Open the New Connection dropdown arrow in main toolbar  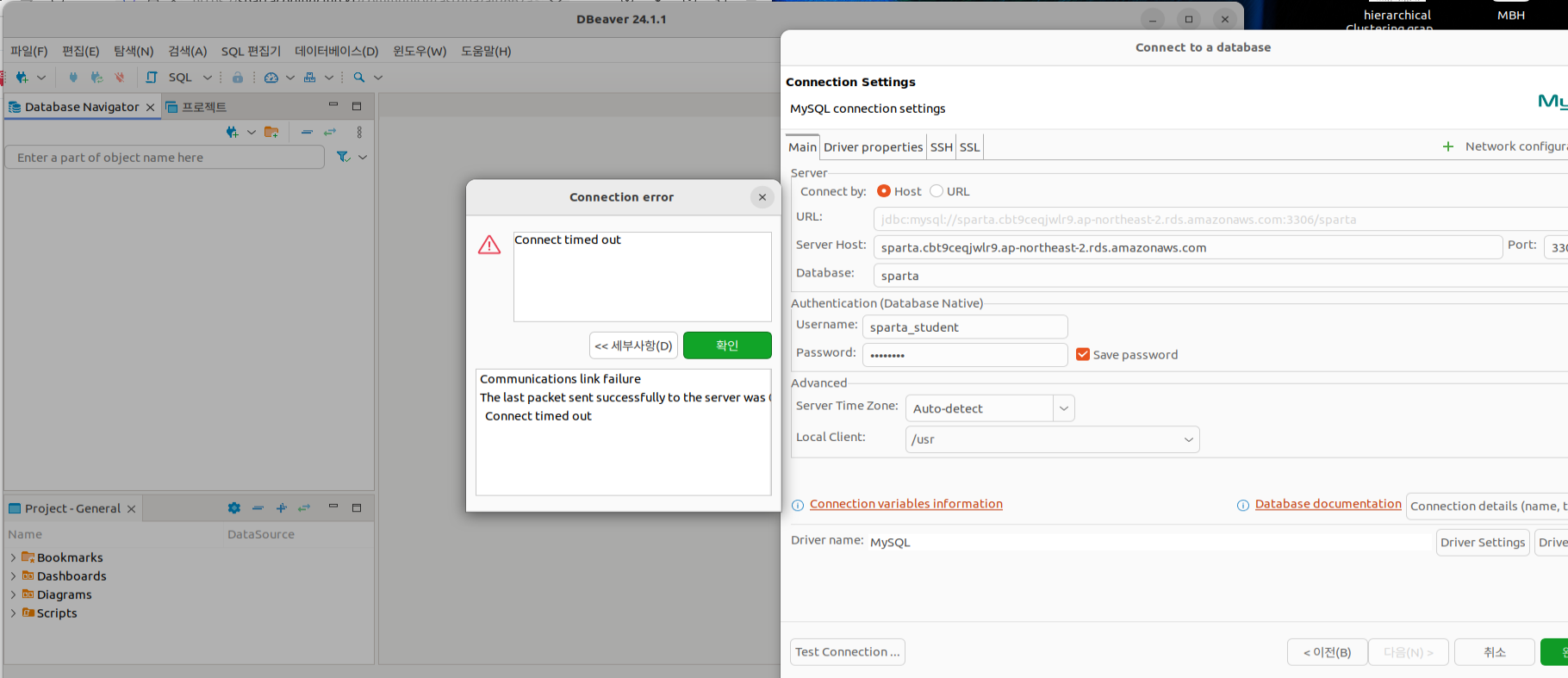(x=40, y=78)
